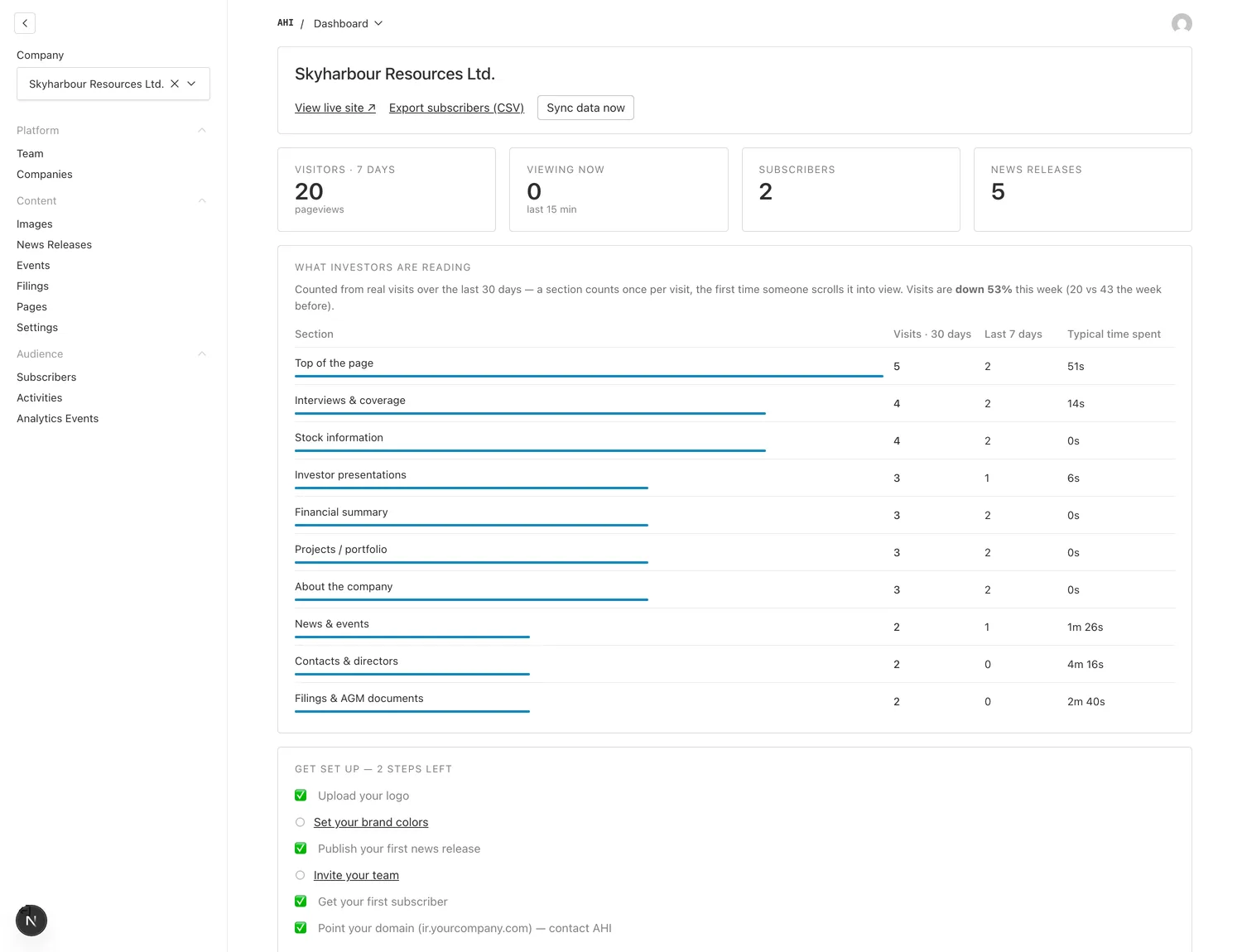Toggle the Get your first subscriber checkbox

click(x=301, y=902)
